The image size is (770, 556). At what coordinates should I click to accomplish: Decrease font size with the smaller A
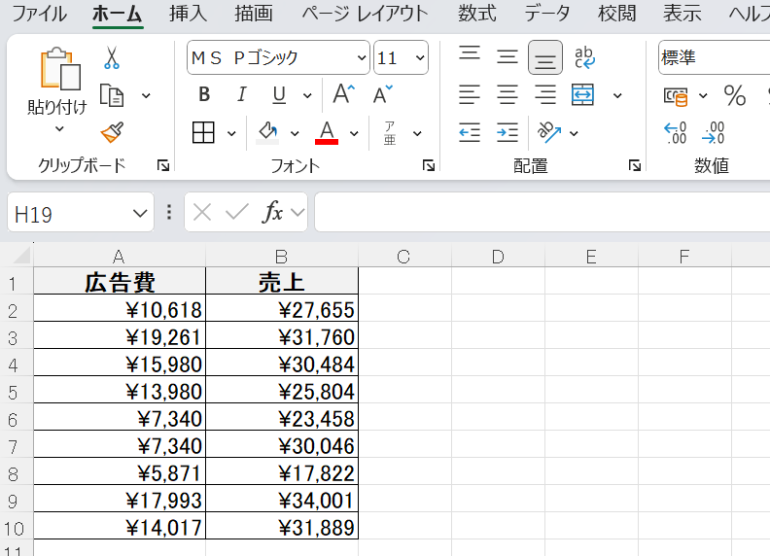click(383, 94)
